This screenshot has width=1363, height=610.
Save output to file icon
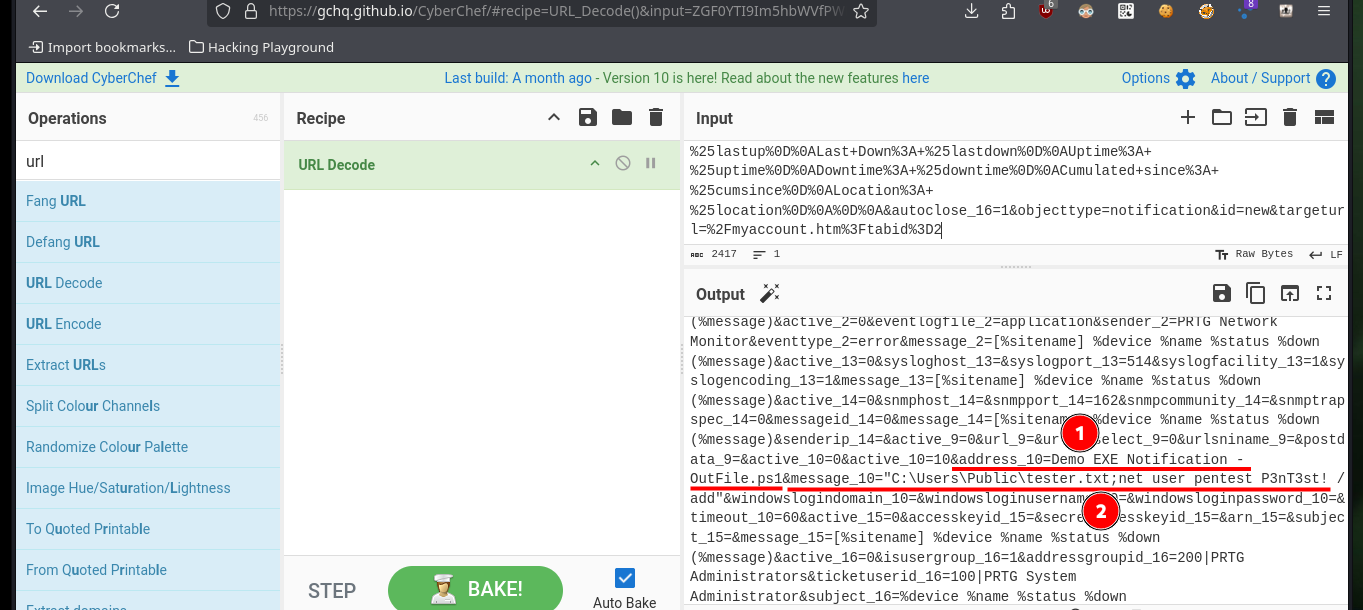click(1221, 293)
